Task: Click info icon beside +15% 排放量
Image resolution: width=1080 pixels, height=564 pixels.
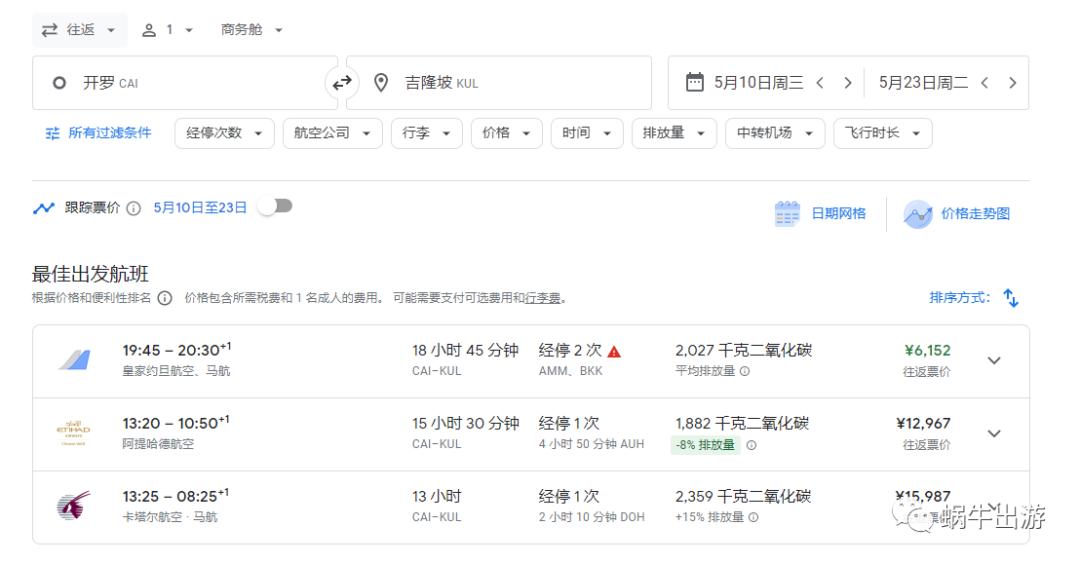Action: point(754,517)
